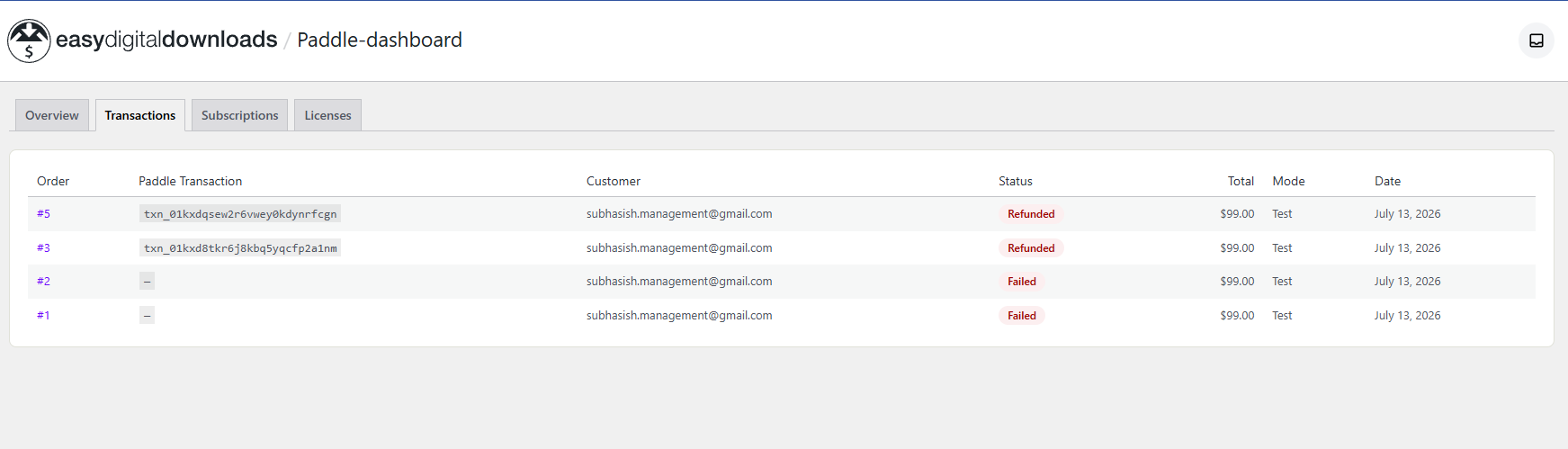1568x449 pixels.
Task: Click July 13, 2026 date for order #3
Action: [1408, 248]
